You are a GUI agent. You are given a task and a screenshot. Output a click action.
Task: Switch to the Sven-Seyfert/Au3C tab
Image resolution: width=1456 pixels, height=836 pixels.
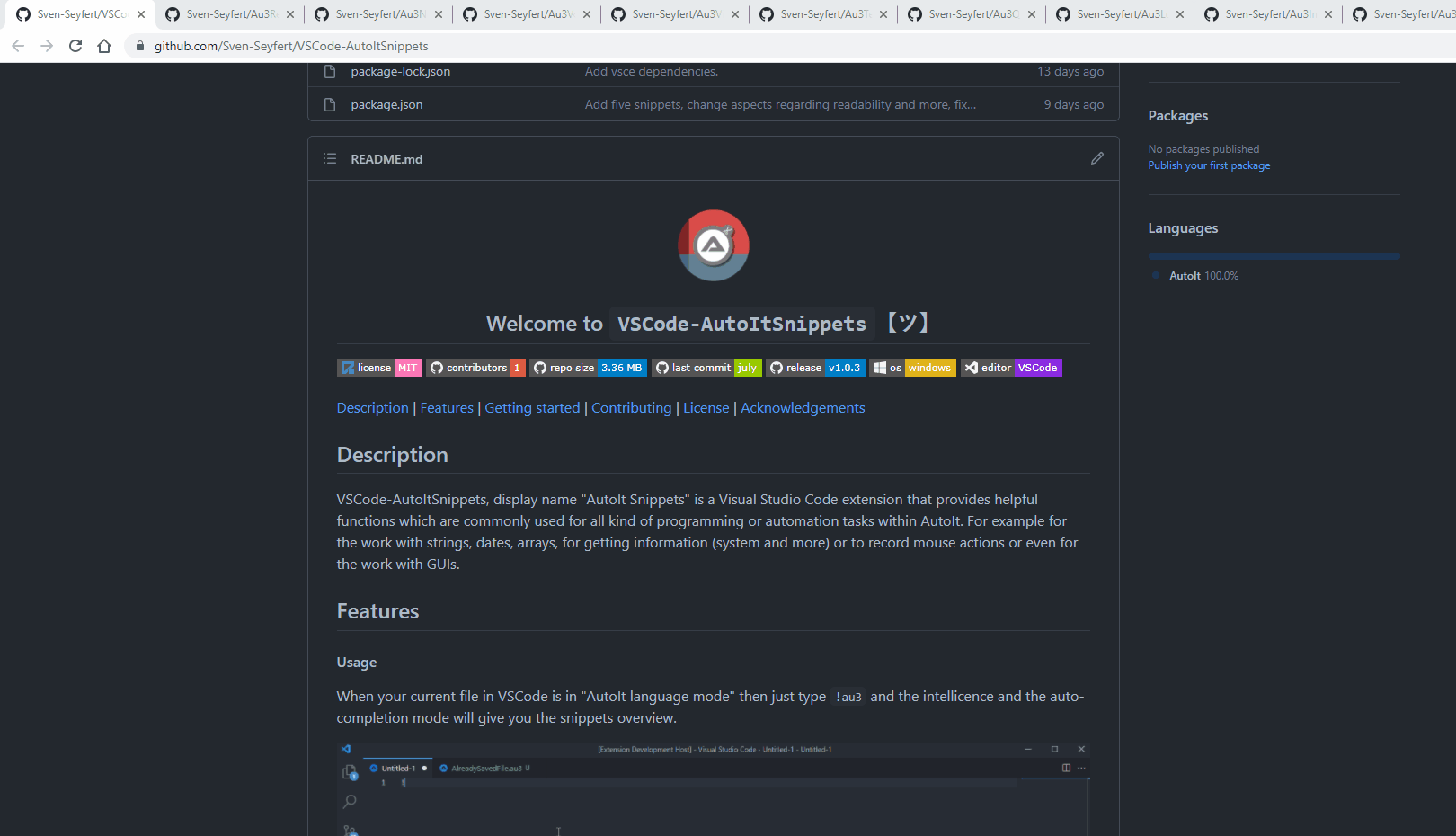pyautogui.click(x=972, y=14)
